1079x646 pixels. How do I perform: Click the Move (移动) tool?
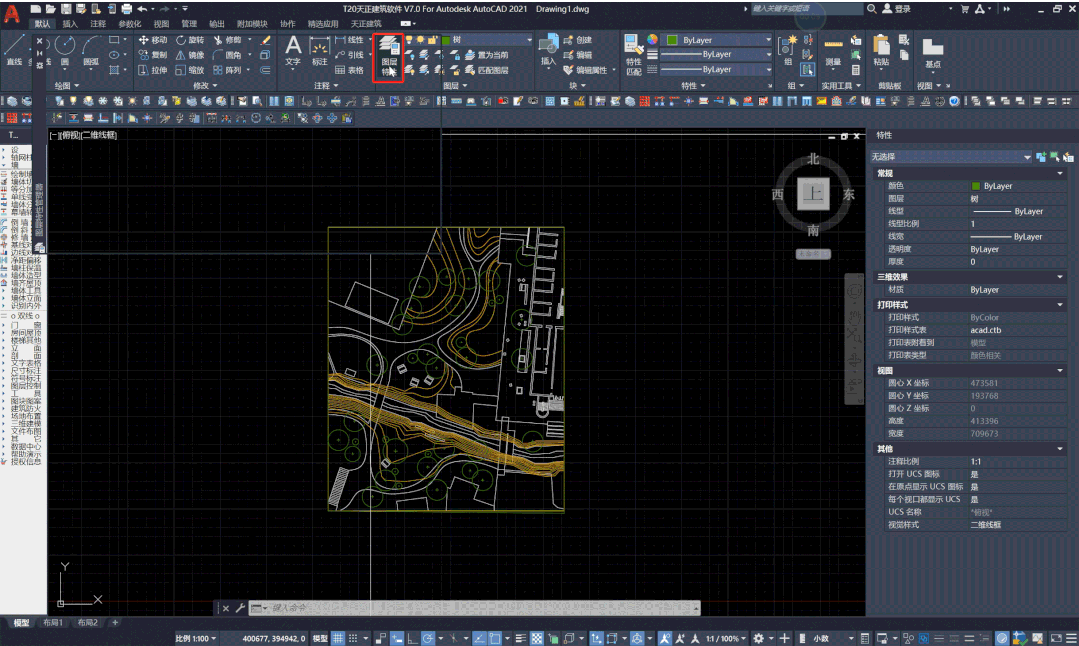[x=153, y=40]
